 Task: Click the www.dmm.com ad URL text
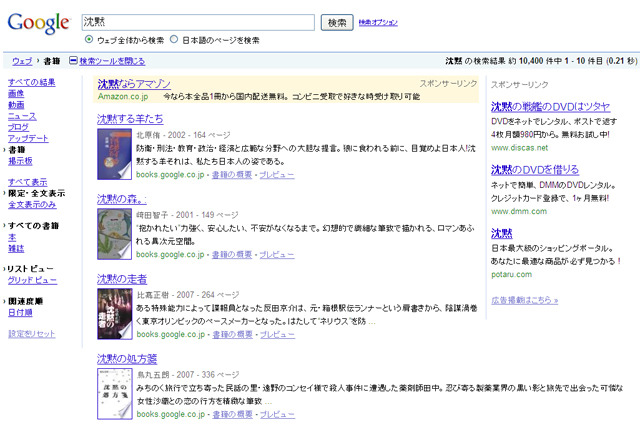(519, 211)
